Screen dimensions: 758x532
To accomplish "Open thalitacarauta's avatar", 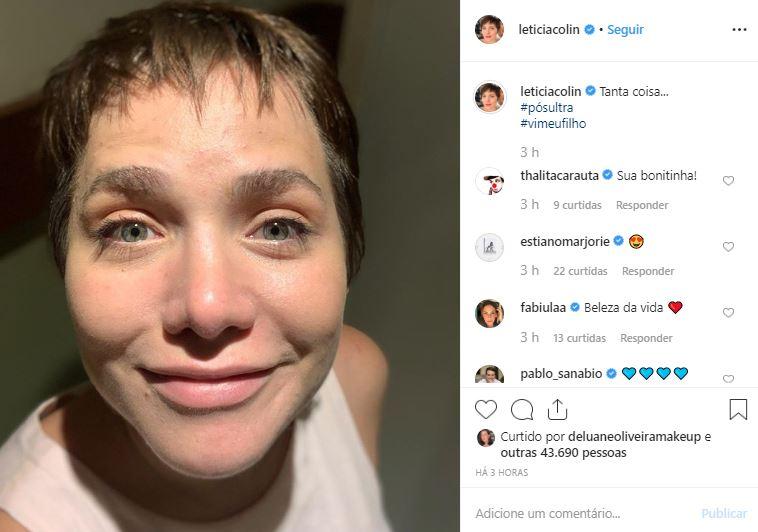I will point(490,181).
